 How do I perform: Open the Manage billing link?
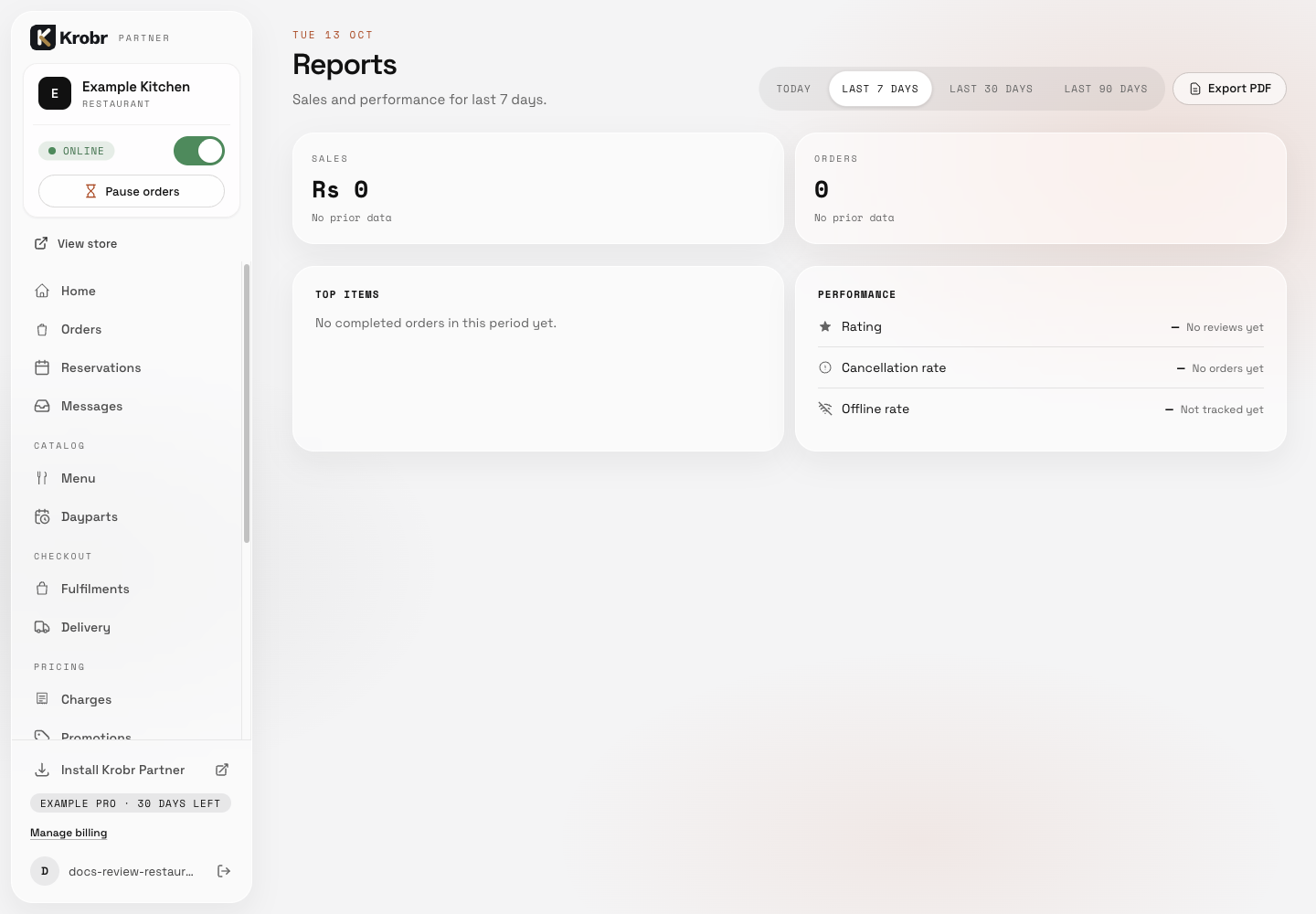tap(69, 833)
